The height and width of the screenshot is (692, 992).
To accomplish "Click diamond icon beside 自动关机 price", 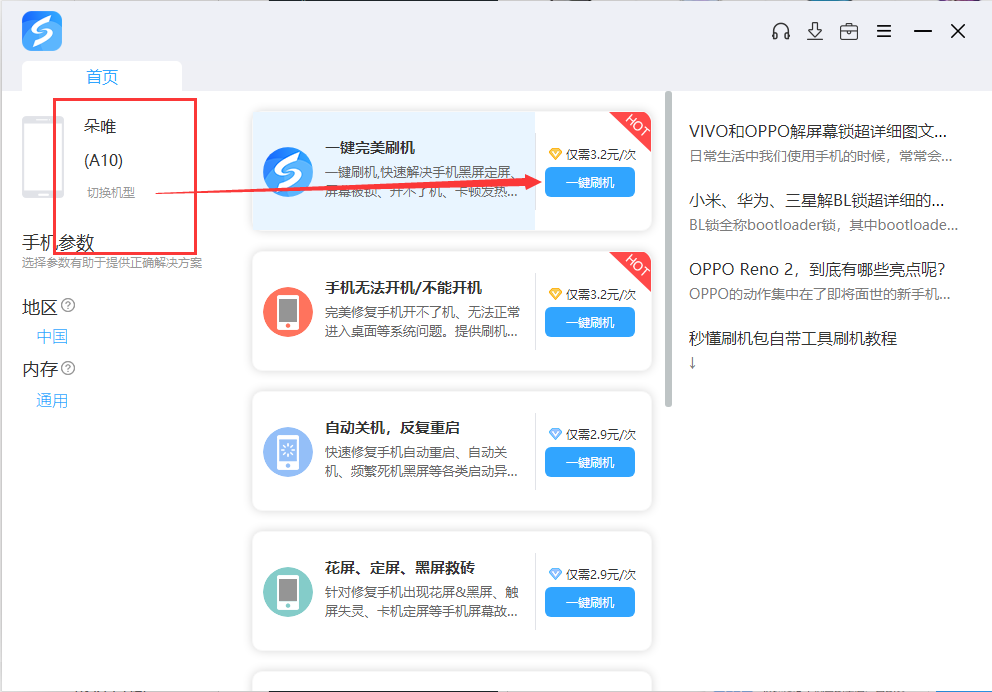I will (x=555, y=433).
